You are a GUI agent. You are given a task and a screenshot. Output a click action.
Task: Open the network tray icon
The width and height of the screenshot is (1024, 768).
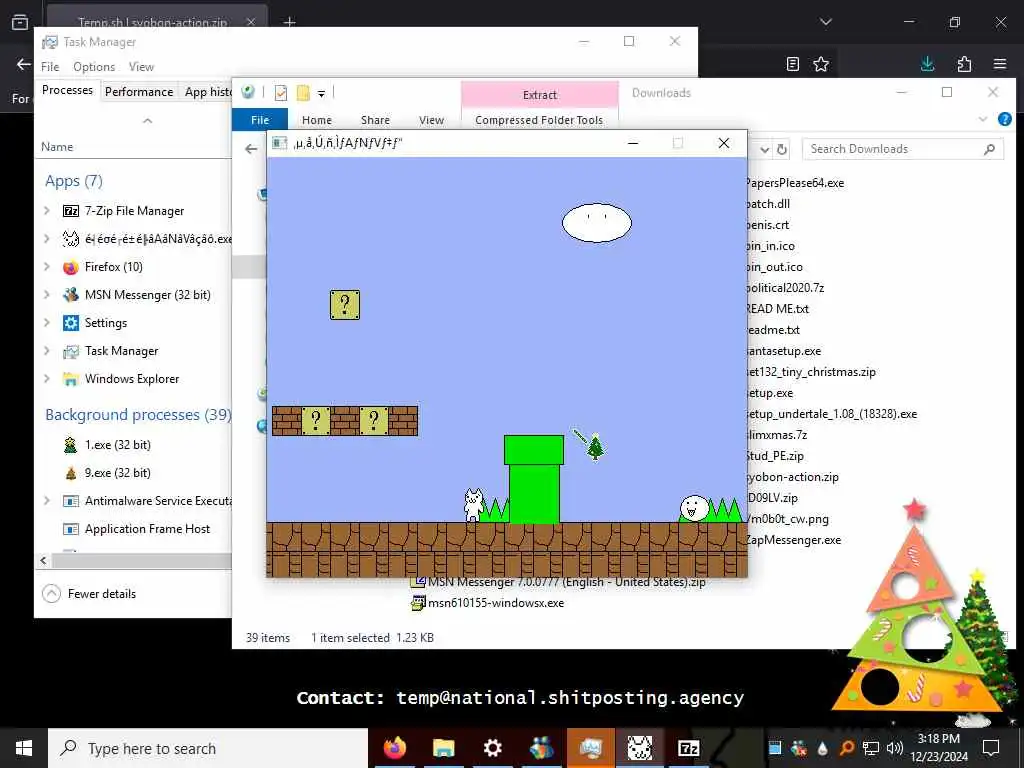tap(871, 748)
